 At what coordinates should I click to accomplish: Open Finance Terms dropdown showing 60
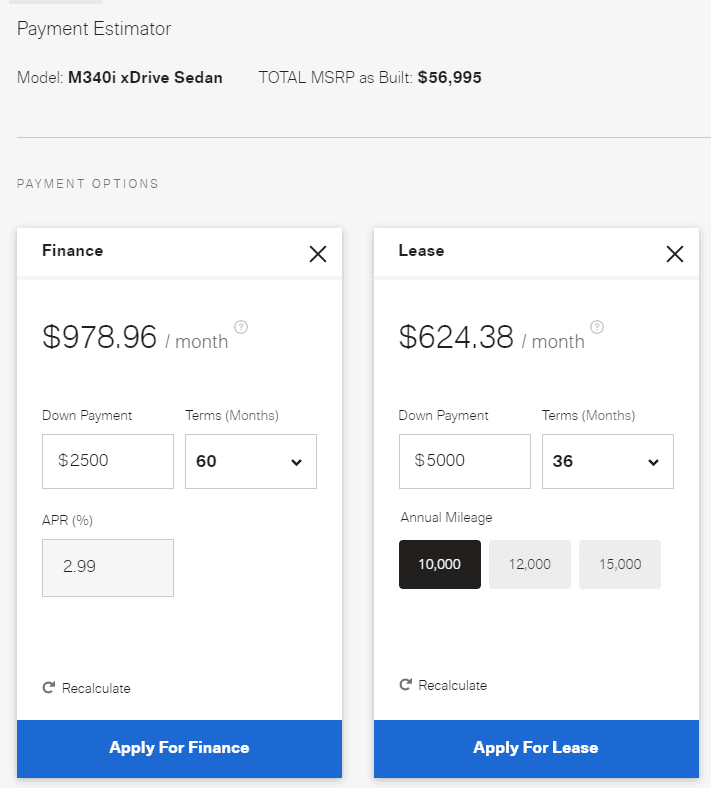pyautogui.click(x=251, y=461)
